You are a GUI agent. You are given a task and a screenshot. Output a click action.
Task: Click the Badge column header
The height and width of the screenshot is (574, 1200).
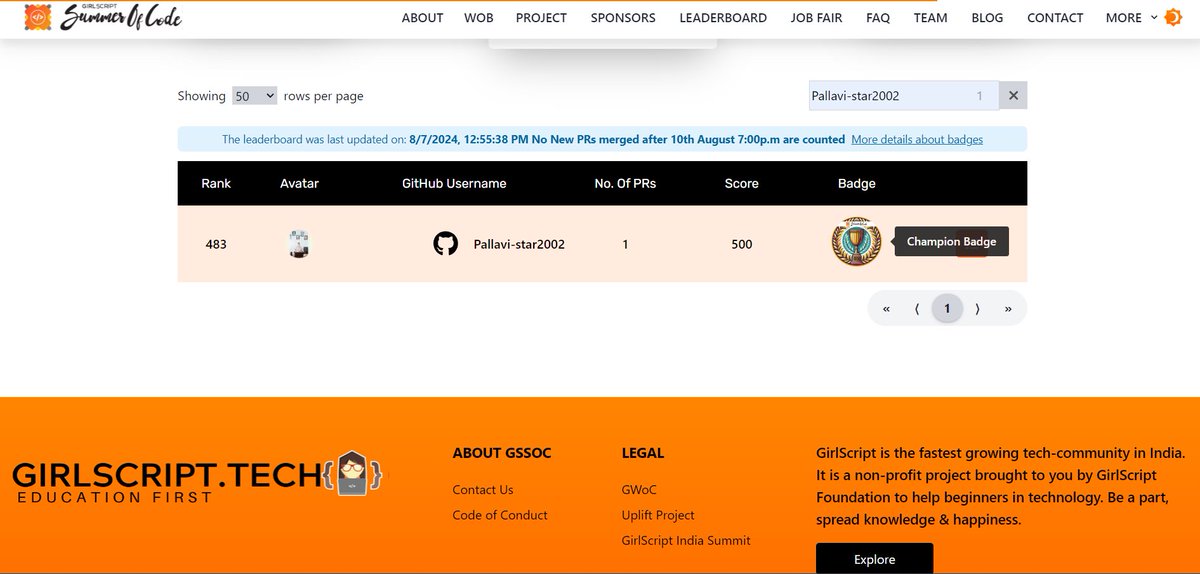click(857, 183)
